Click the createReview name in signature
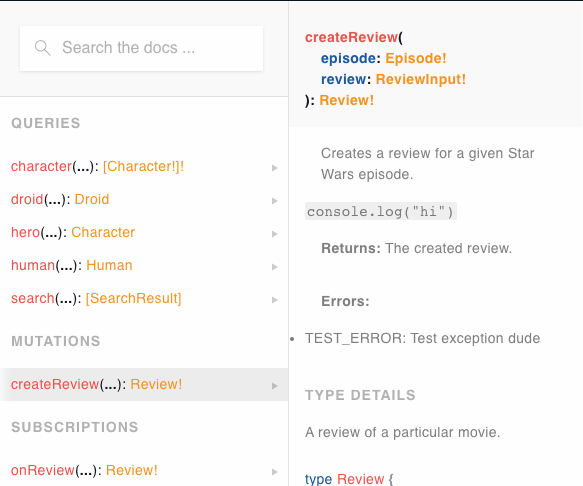583x486 pixels. (x=351, y=37)
